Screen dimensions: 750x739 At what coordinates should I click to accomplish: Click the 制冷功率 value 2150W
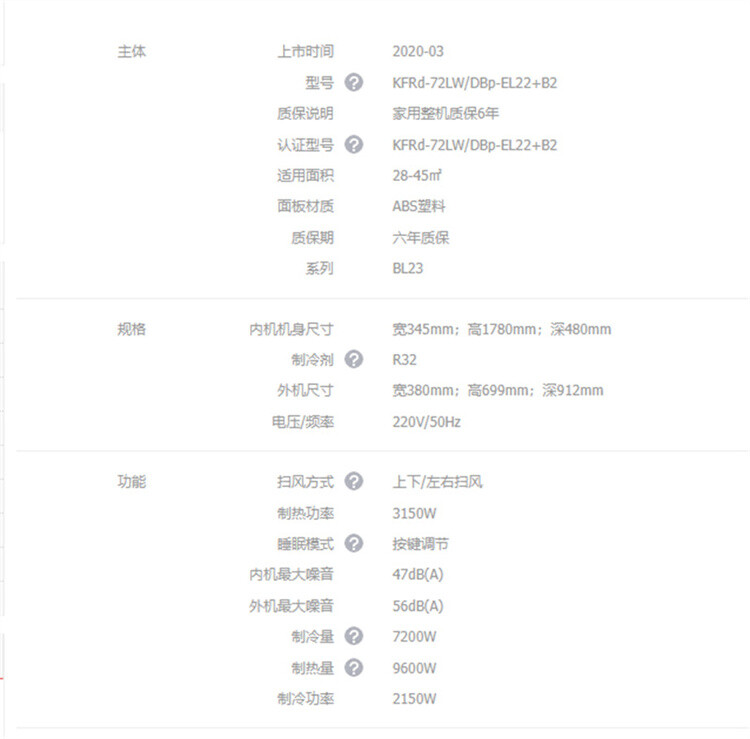[x=414, y=698]
